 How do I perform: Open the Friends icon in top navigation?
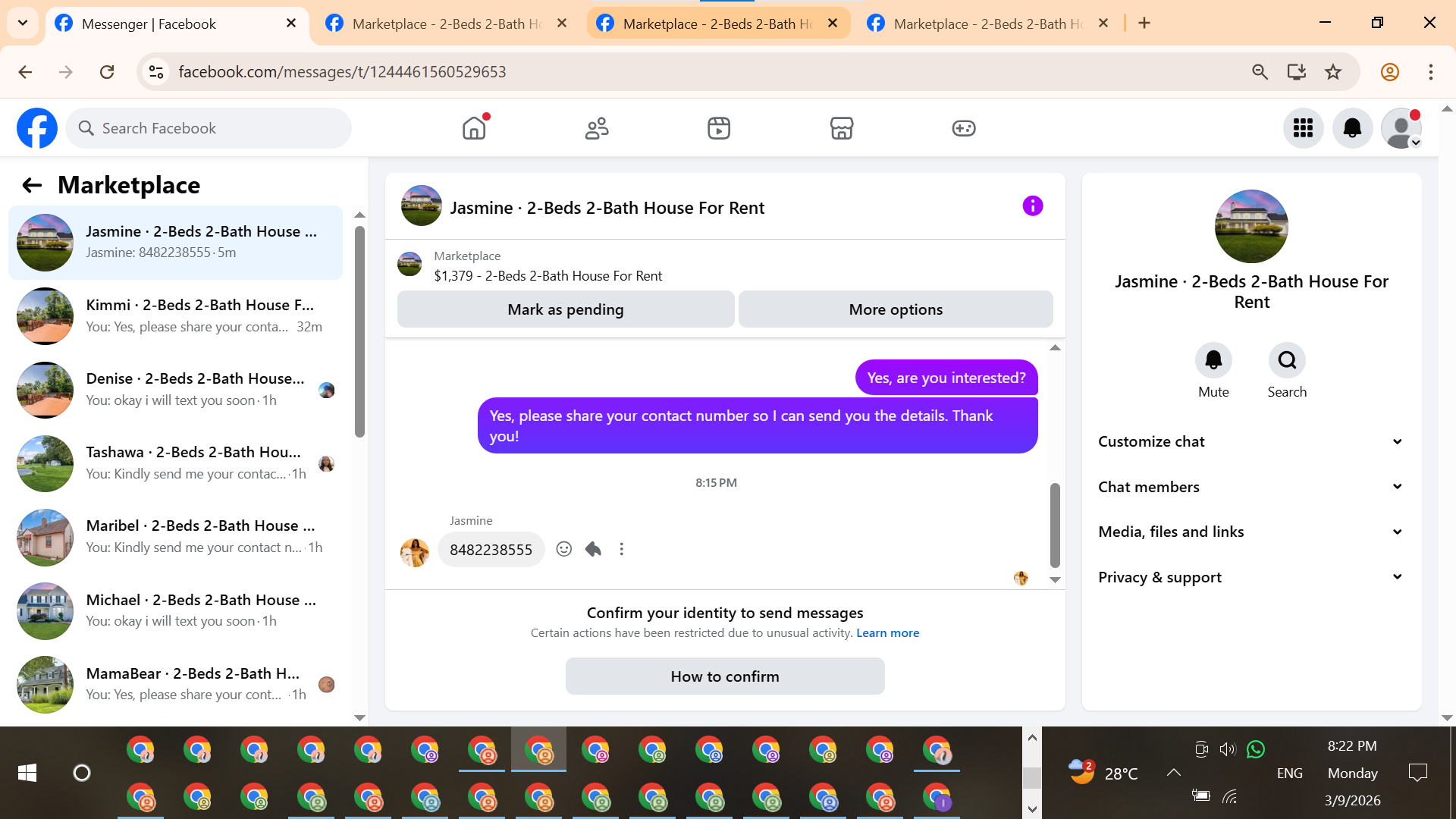pyautogui.click(x=597, y=128)
